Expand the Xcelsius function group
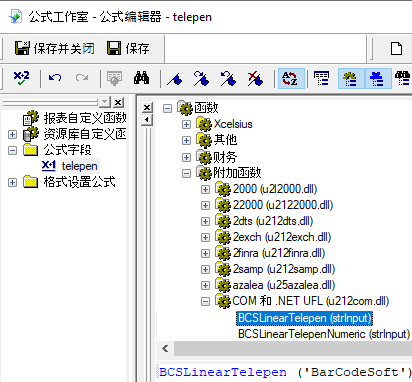Image resolution: width=412 pixels, height=382 pixels. pyautogui.click(x=186, y=124)
